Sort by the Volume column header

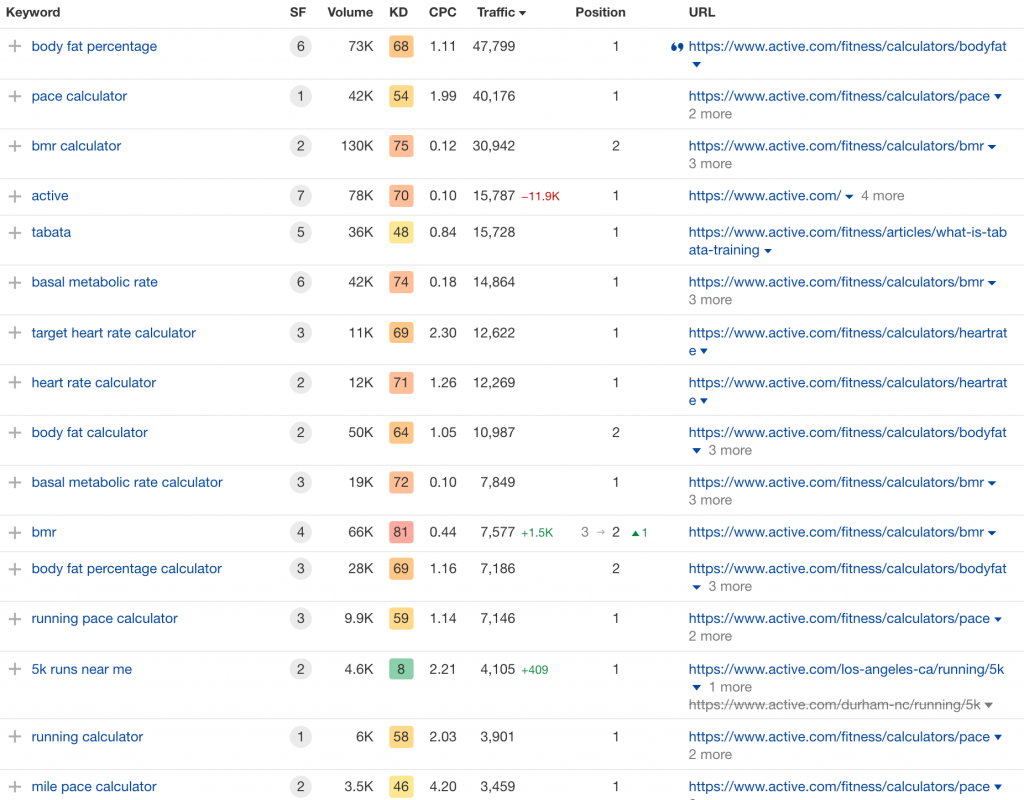(350, 12)
